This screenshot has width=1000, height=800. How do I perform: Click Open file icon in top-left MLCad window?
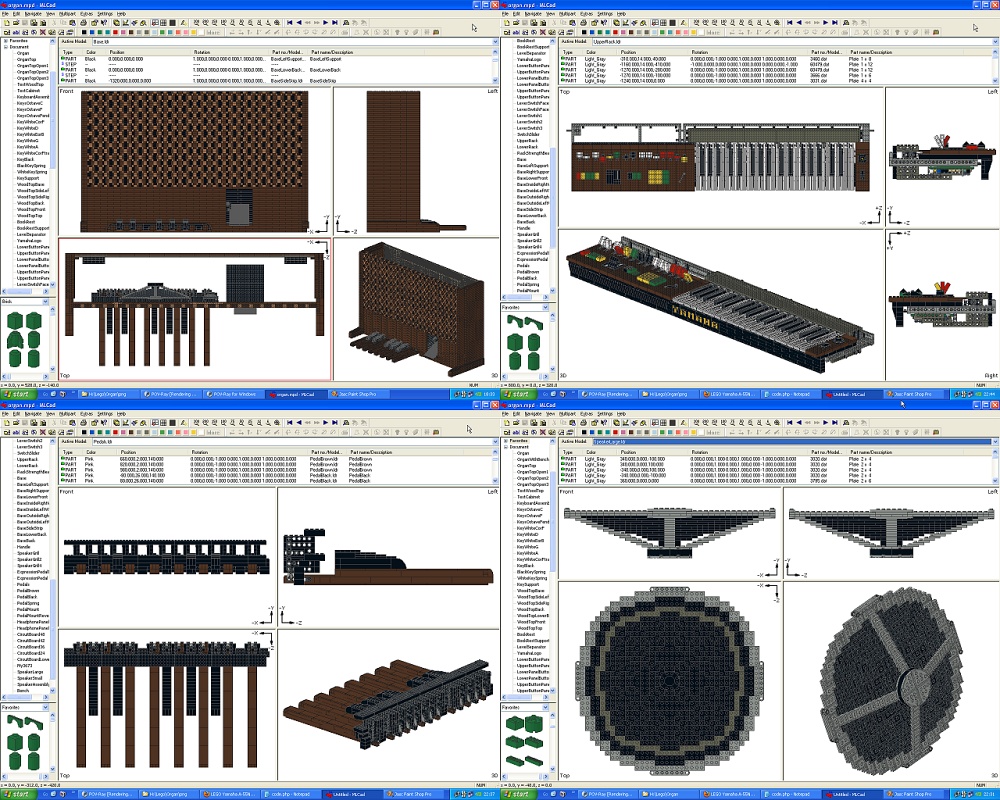click(16, 23)
